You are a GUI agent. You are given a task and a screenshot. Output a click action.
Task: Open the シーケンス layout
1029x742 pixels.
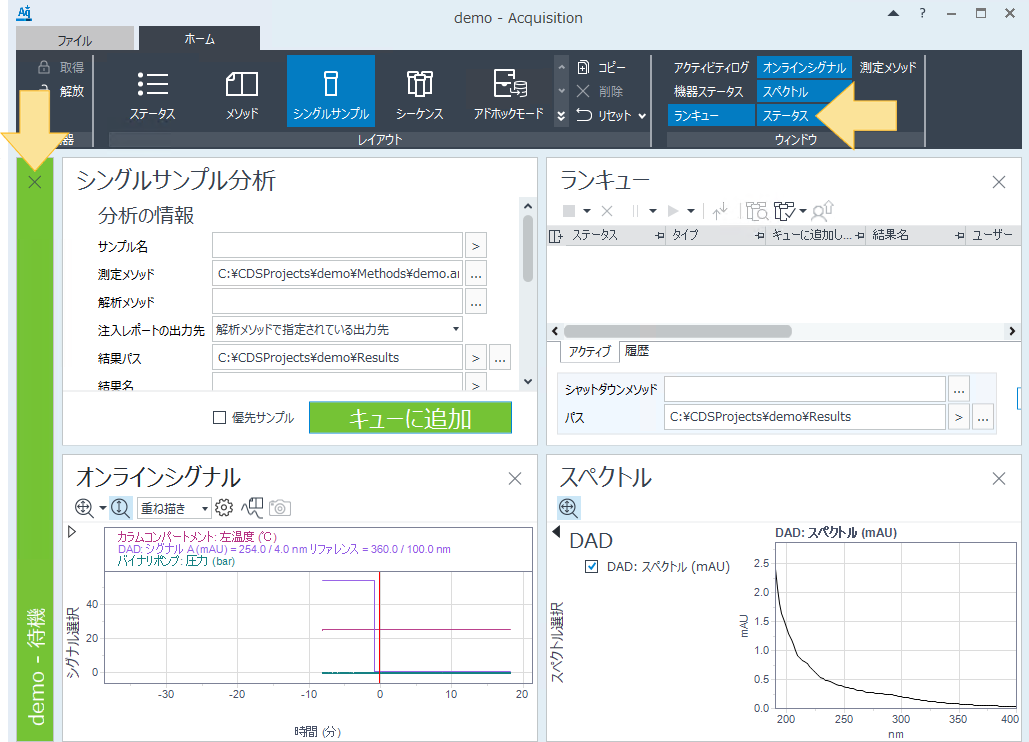(419, 92)
